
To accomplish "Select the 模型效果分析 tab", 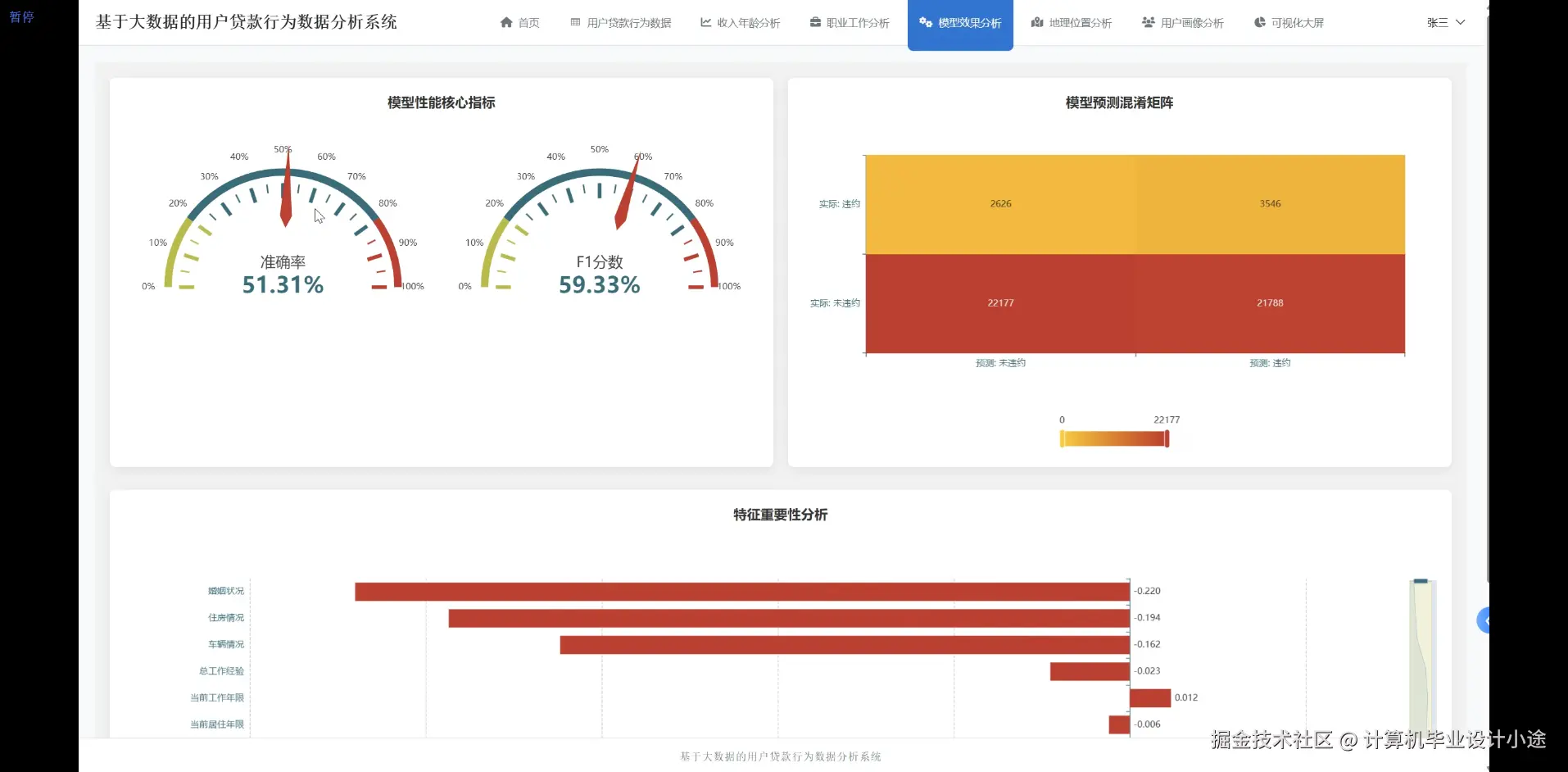I will click(960, 24).
